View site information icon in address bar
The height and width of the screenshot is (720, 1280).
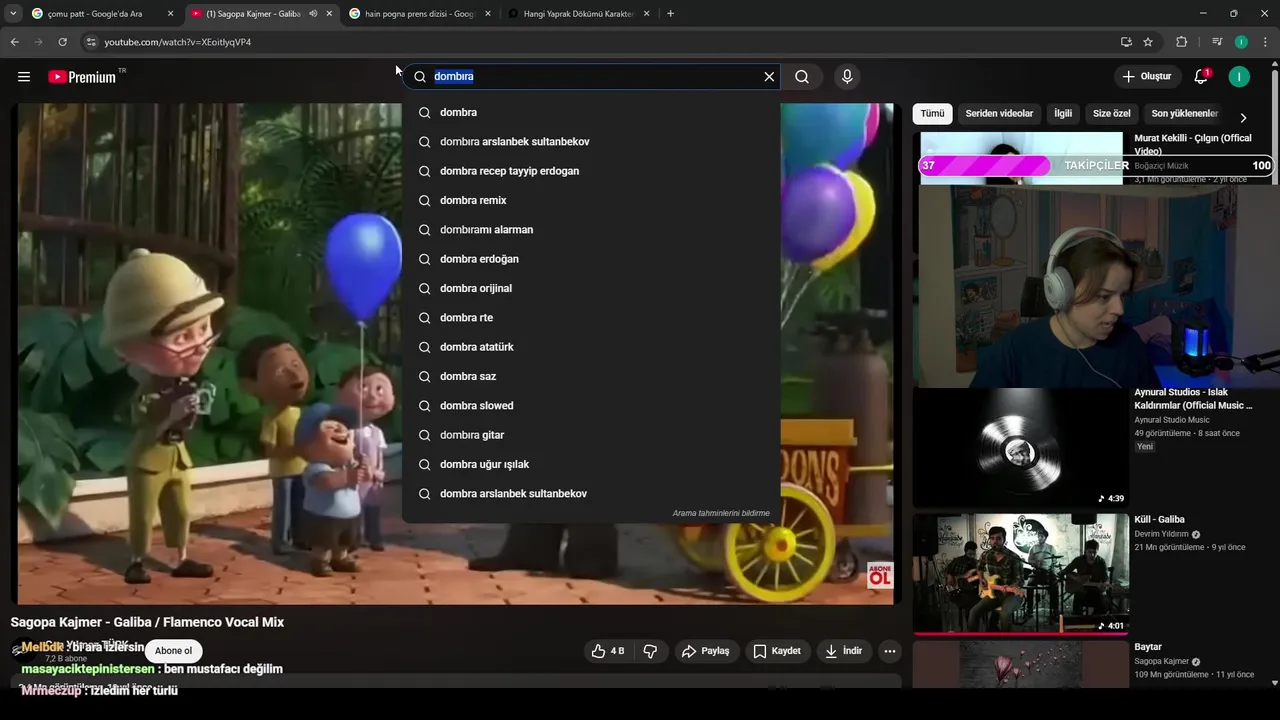coord(90,42)
